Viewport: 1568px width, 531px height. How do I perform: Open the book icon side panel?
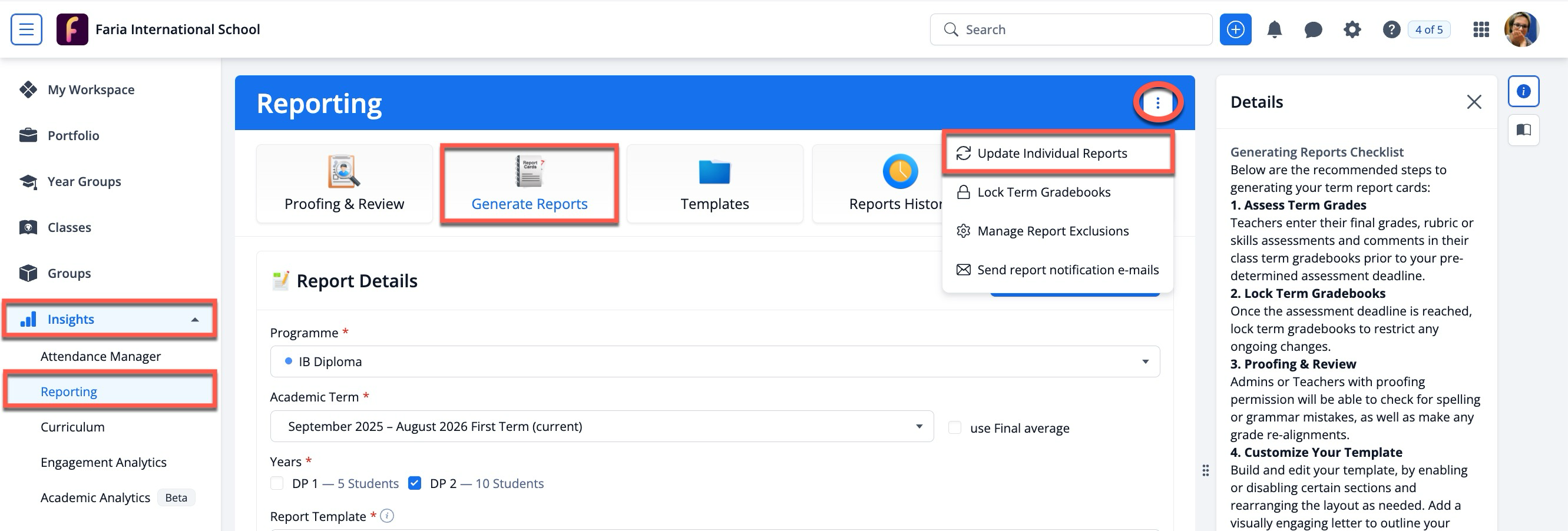click(x=1523, y=130)
